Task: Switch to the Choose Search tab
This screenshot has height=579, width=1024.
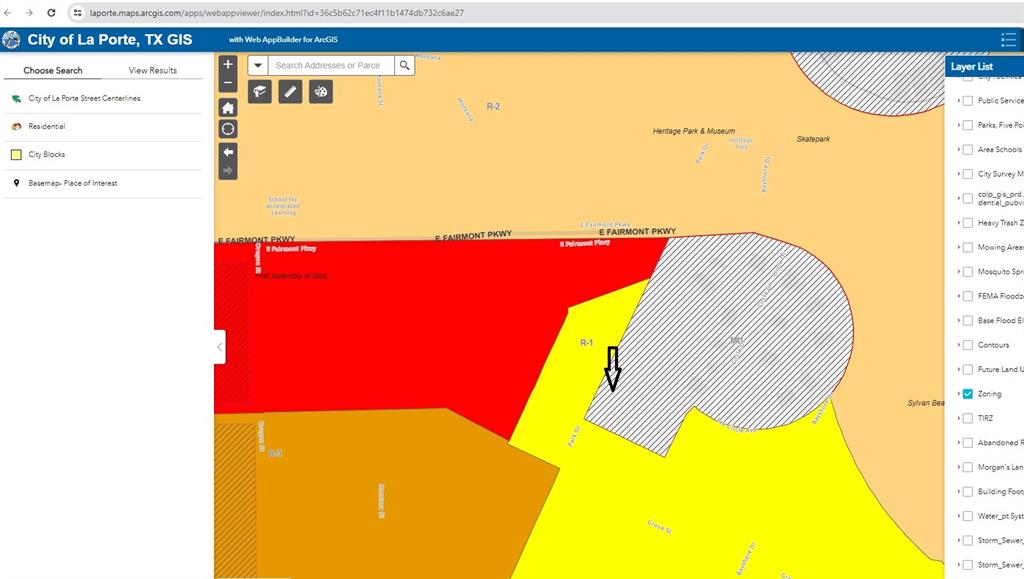Action: (x=53, y=70)
